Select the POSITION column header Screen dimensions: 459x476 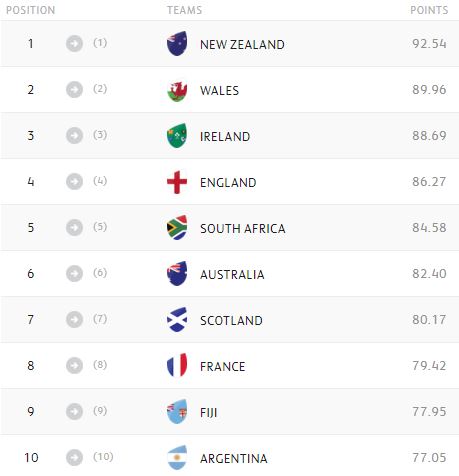click(x=31, y=10)
